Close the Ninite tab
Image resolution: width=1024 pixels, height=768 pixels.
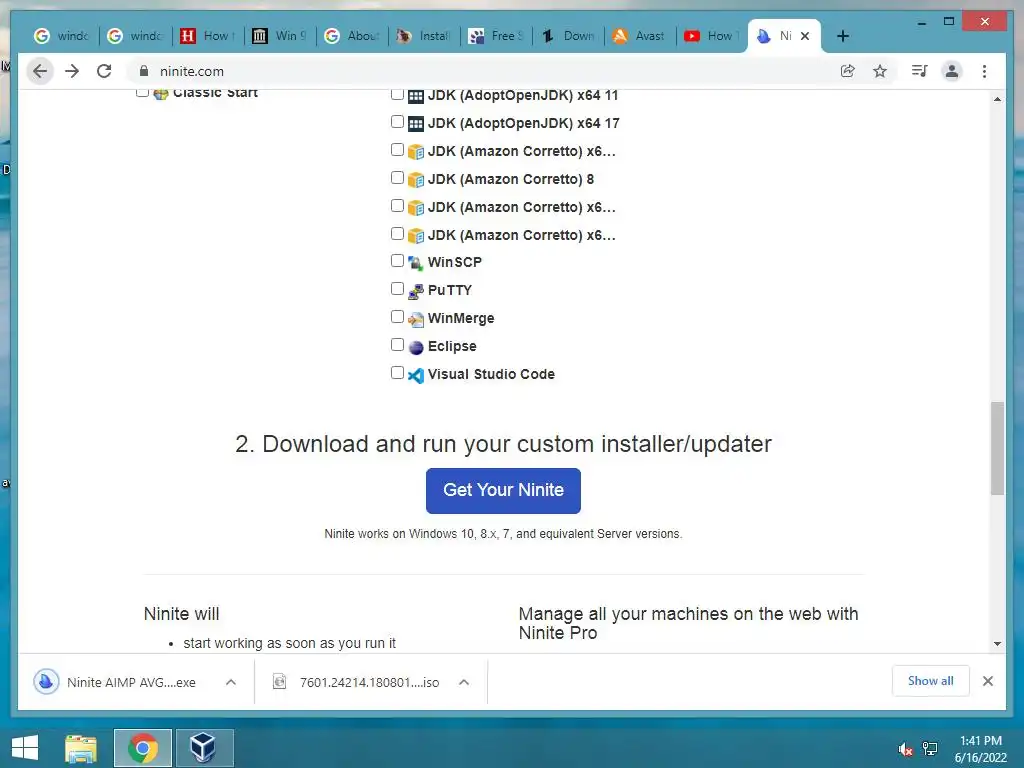[x=805, y=36]
